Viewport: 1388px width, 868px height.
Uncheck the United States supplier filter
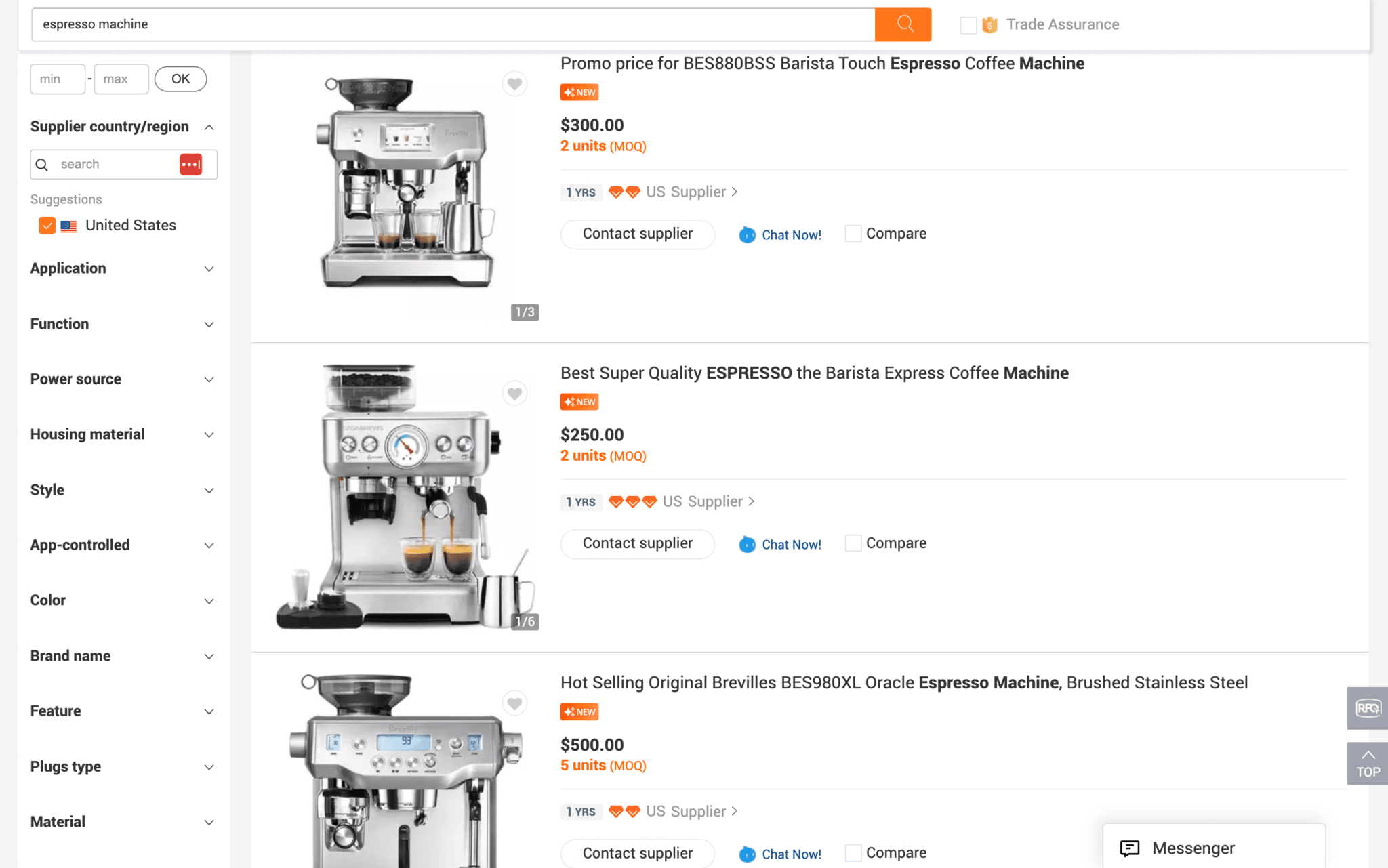(47, 226)
